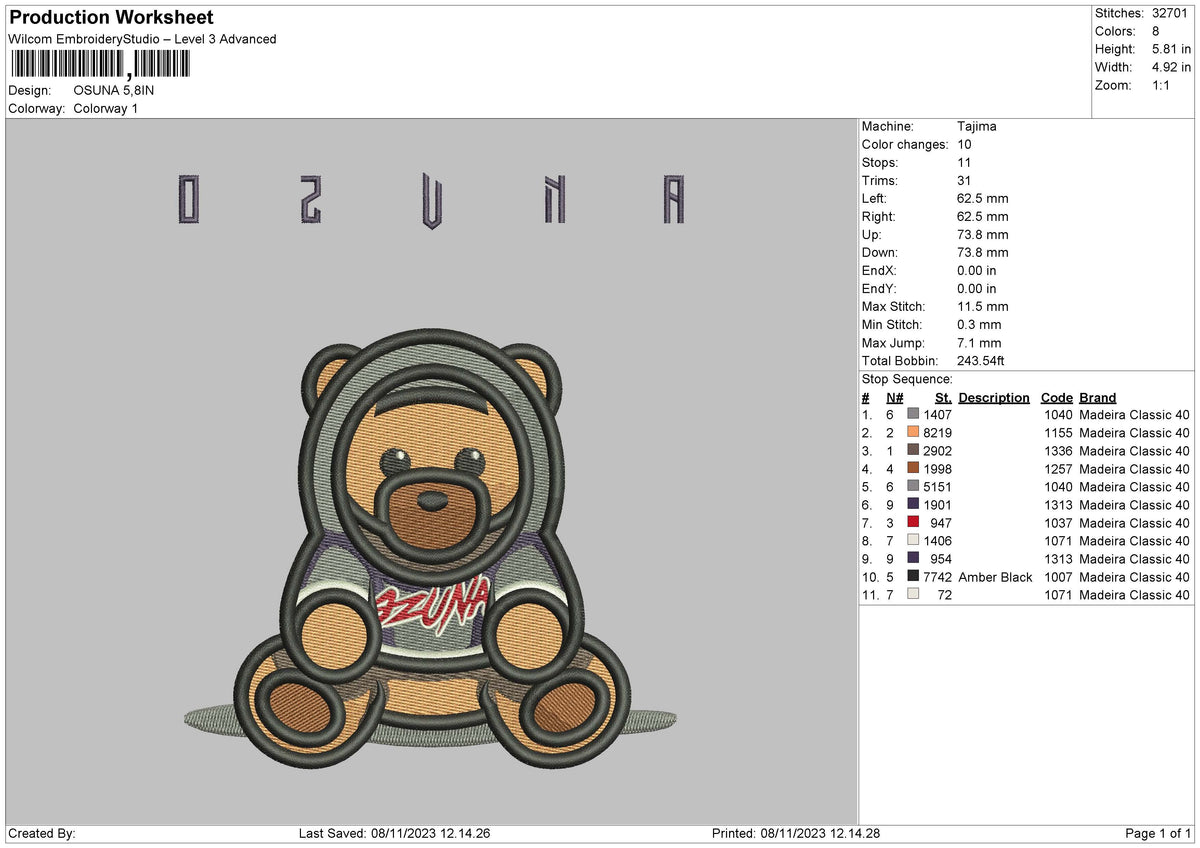Click the 'Code' column header
1200x848 pixels.
1056,397
